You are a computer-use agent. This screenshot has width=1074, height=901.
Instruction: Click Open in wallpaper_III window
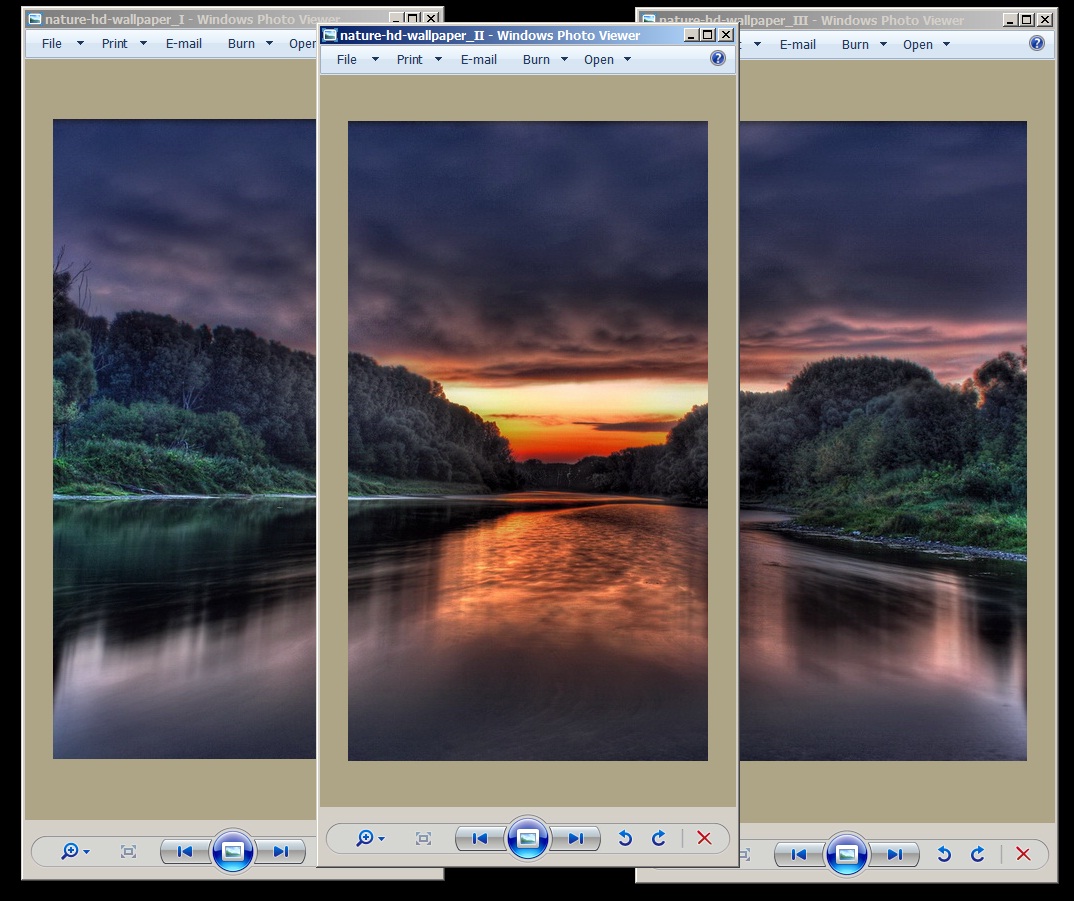pyautogui.click(x=918, y=45)
